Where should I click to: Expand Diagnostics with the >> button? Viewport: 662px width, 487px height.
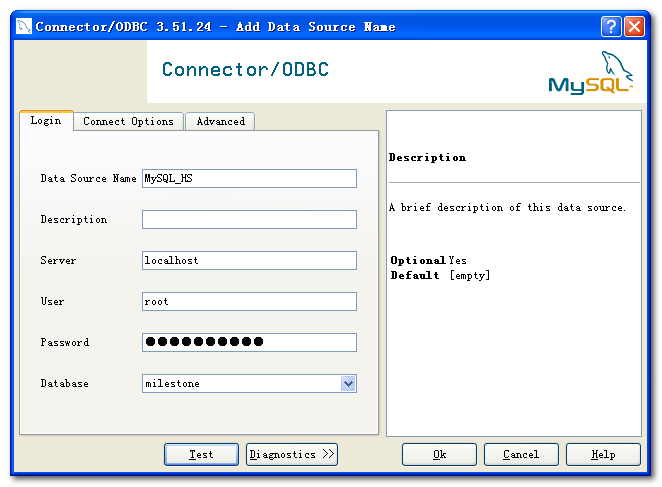tap(292, 454)
